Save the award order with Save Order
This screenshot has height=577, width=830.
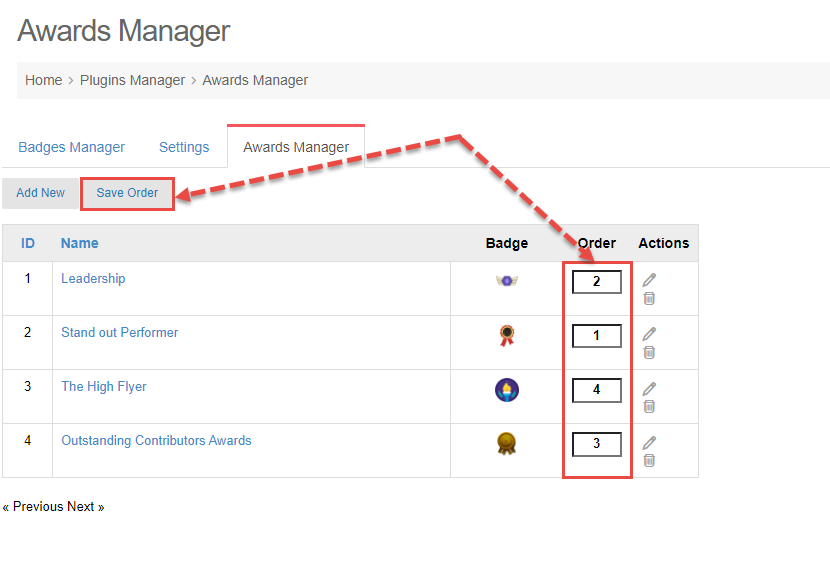click(127, 193)
